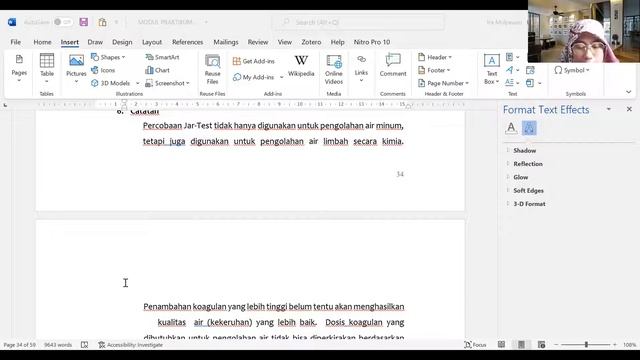The image size is (640, 360).
Task: Adjust the zoom slider
Action: [x=586, y=345]
